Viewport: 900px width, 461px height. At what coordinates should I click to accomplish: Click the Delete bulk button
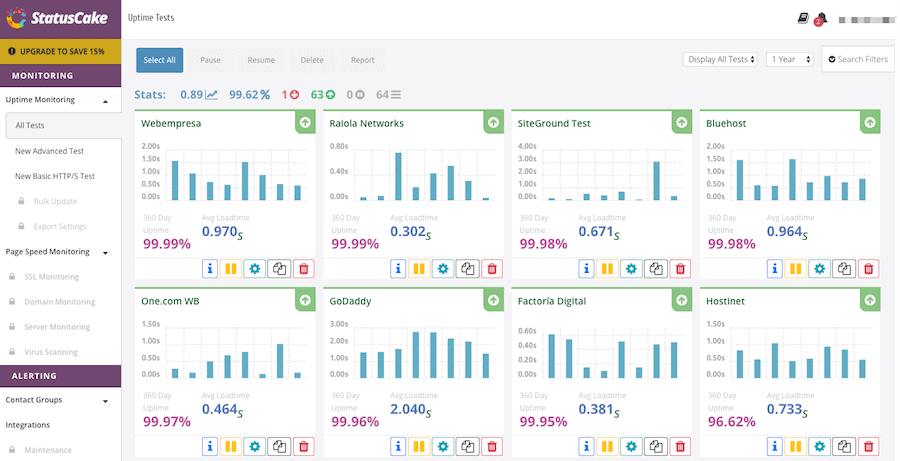(312, 60)
